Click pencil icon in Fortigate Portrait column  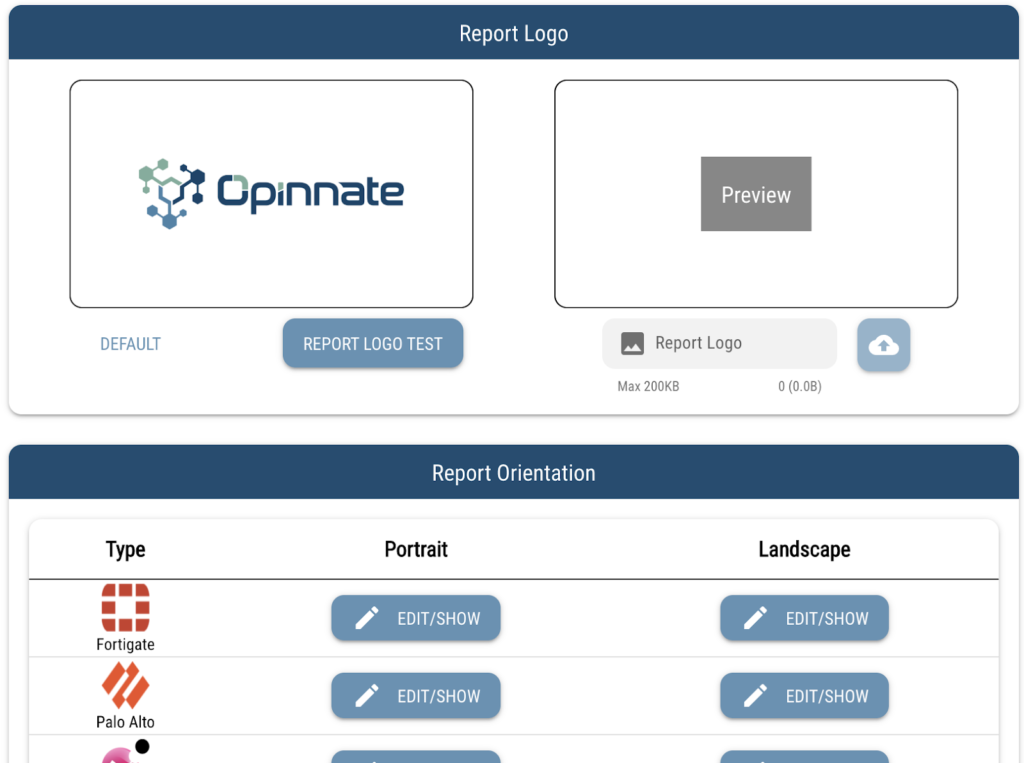click(x=367, y=618)
